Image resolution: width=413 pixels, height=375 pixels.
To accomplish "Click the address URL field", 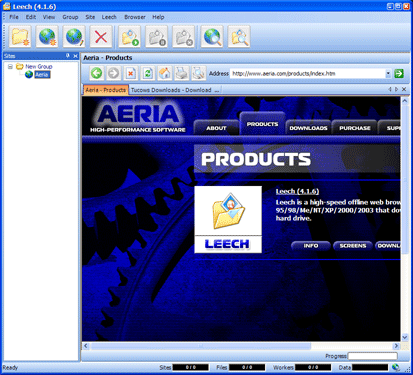I will (308, 73).
